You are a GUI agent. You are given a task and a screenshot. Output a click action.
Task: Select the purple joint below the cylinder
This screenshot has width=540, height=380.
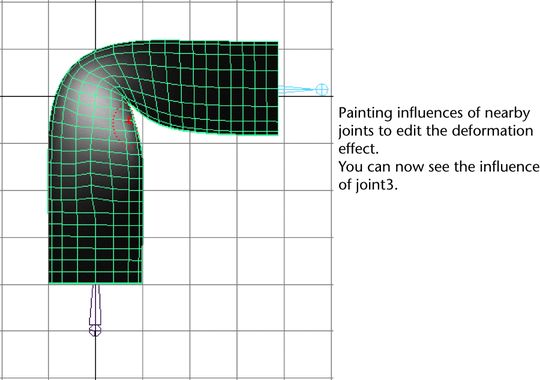tap(95, 331)
